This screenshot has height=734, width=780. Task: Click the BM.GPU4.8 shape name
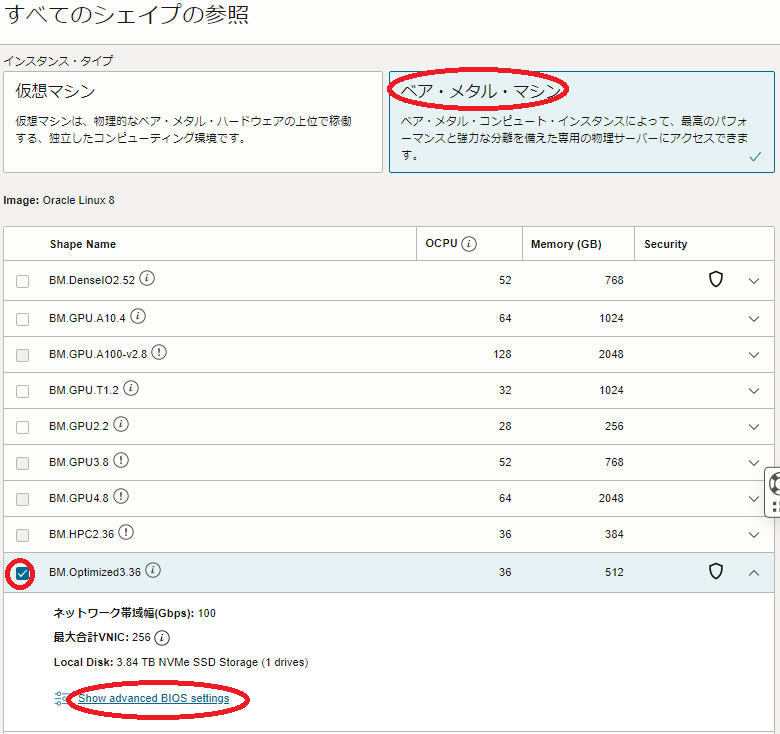[80, 498]
